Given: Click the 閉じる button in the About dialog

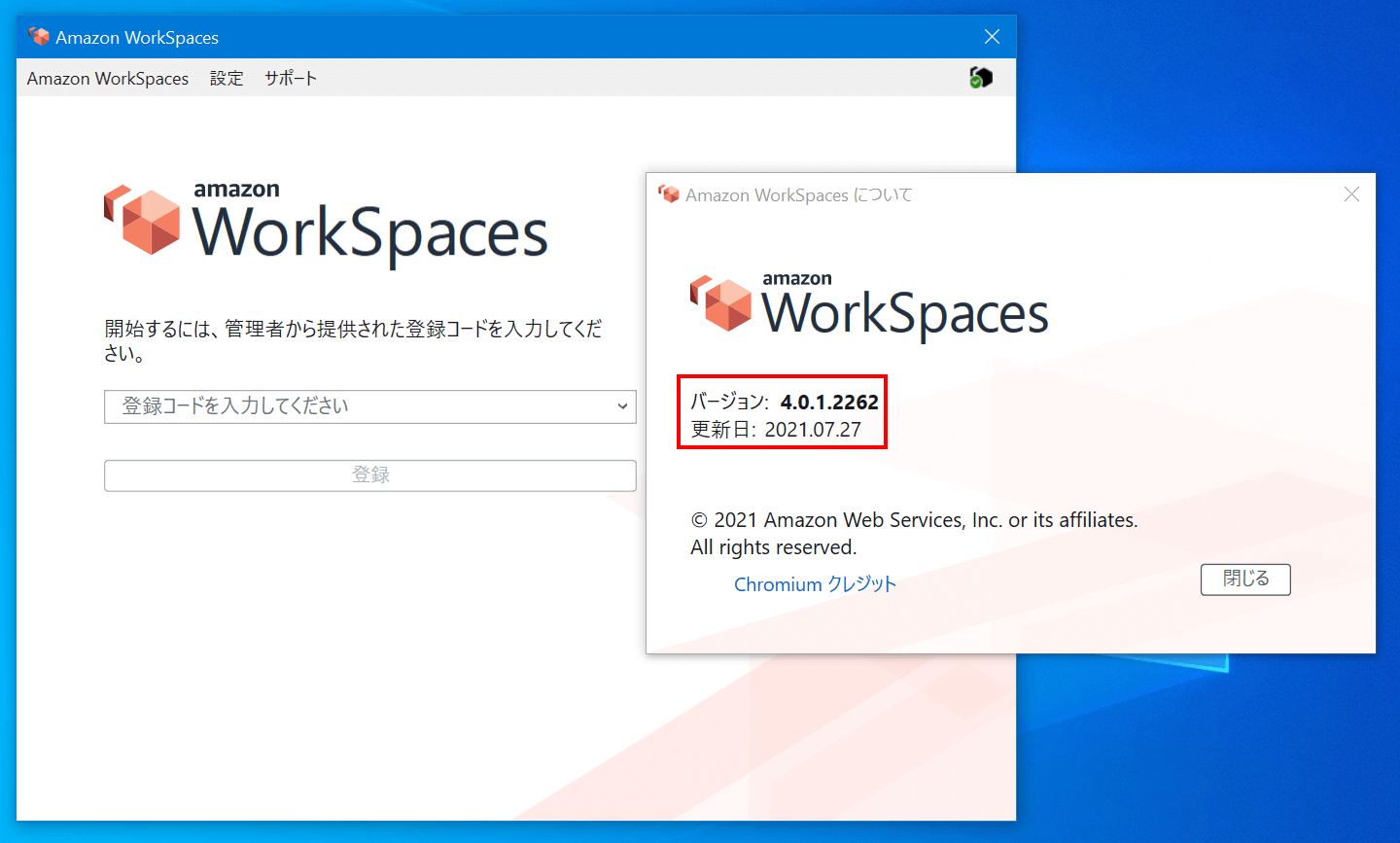Looking at the screenshot, I should pyautogui.click(x=1245, y=579).
